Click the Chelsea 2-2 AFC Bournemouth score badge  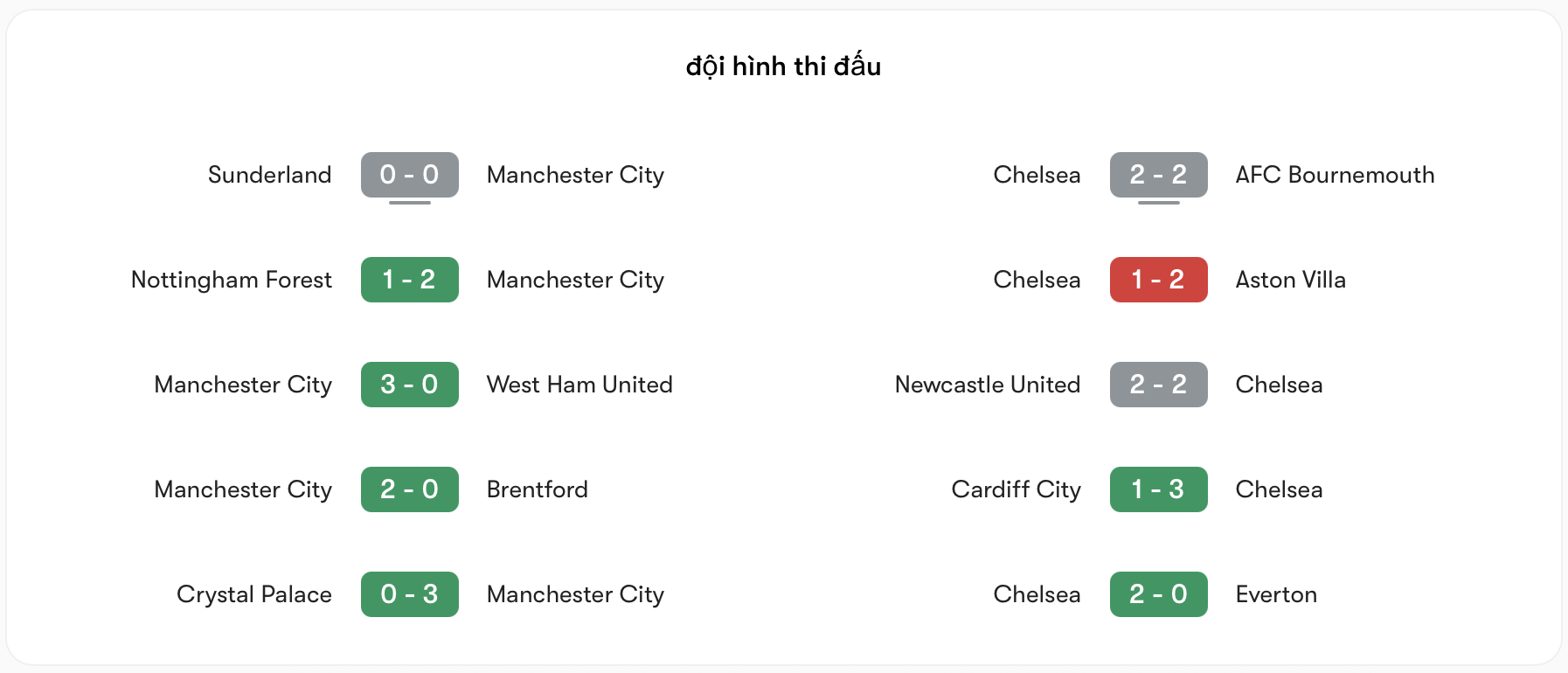pyautogui.click(x=1158, y=175)
